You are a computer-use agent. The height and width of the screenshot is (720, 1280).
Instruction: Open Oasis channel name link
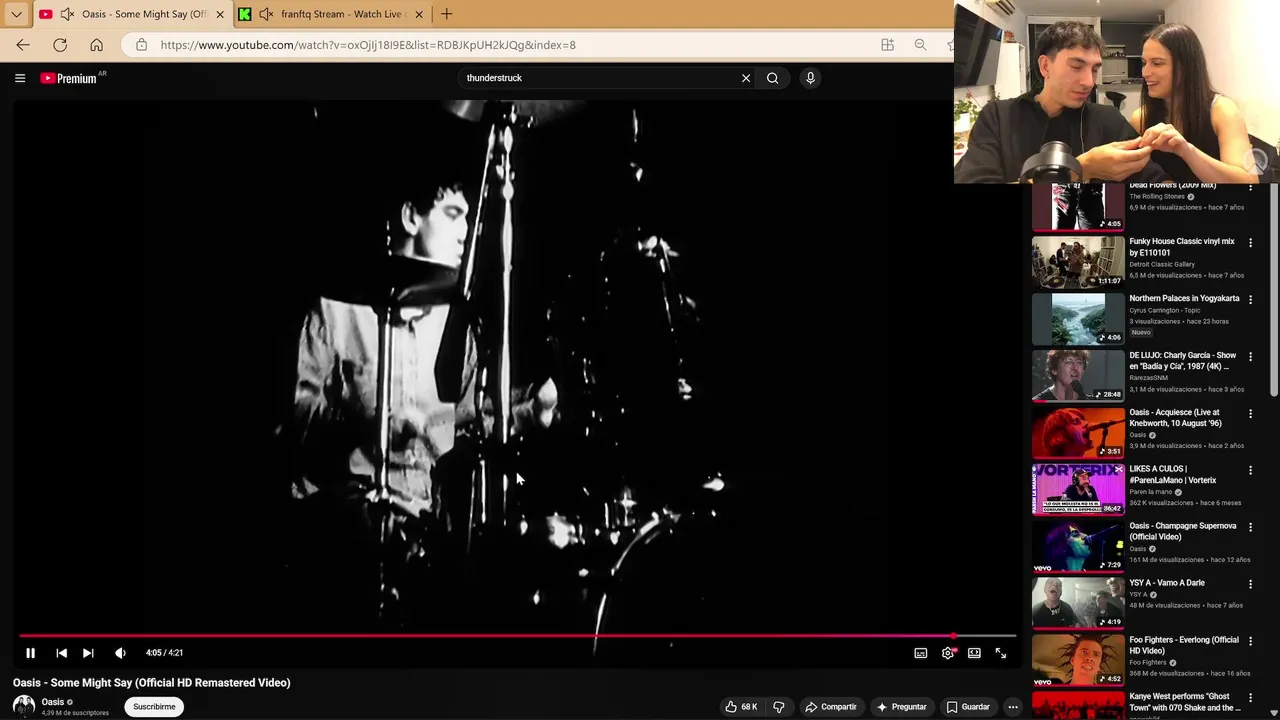pyautogui.click(x=53, y=702)
